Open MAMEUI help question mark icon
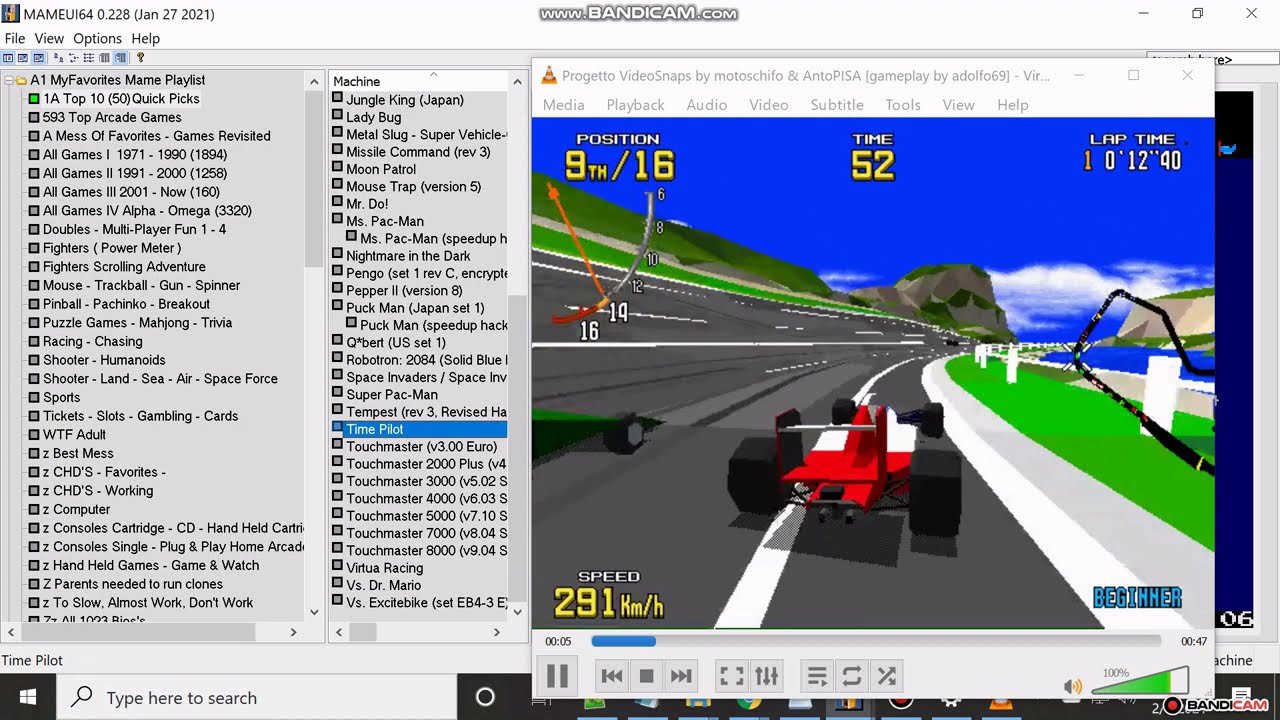The image size is (1280, 720). (140, 58)
